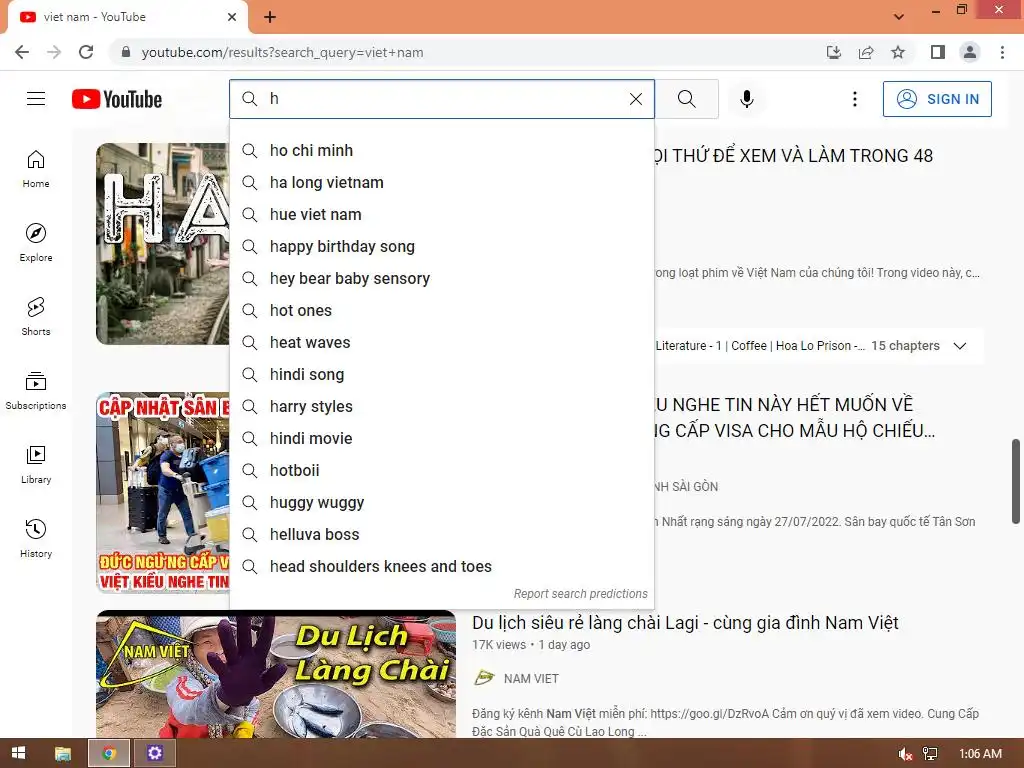Viewport: 1024px width, 768px height.
Task: Bookmark this page star icon
Action: (898, 52)
